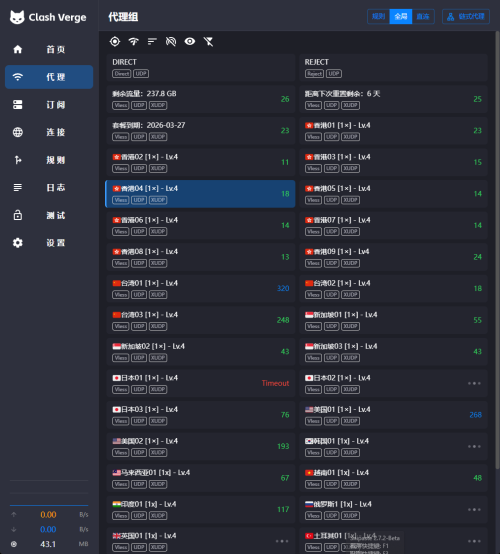This screenshot has height=554, width=500.
Task: Toggle the eye display mode icon
Action: point(190,42)
